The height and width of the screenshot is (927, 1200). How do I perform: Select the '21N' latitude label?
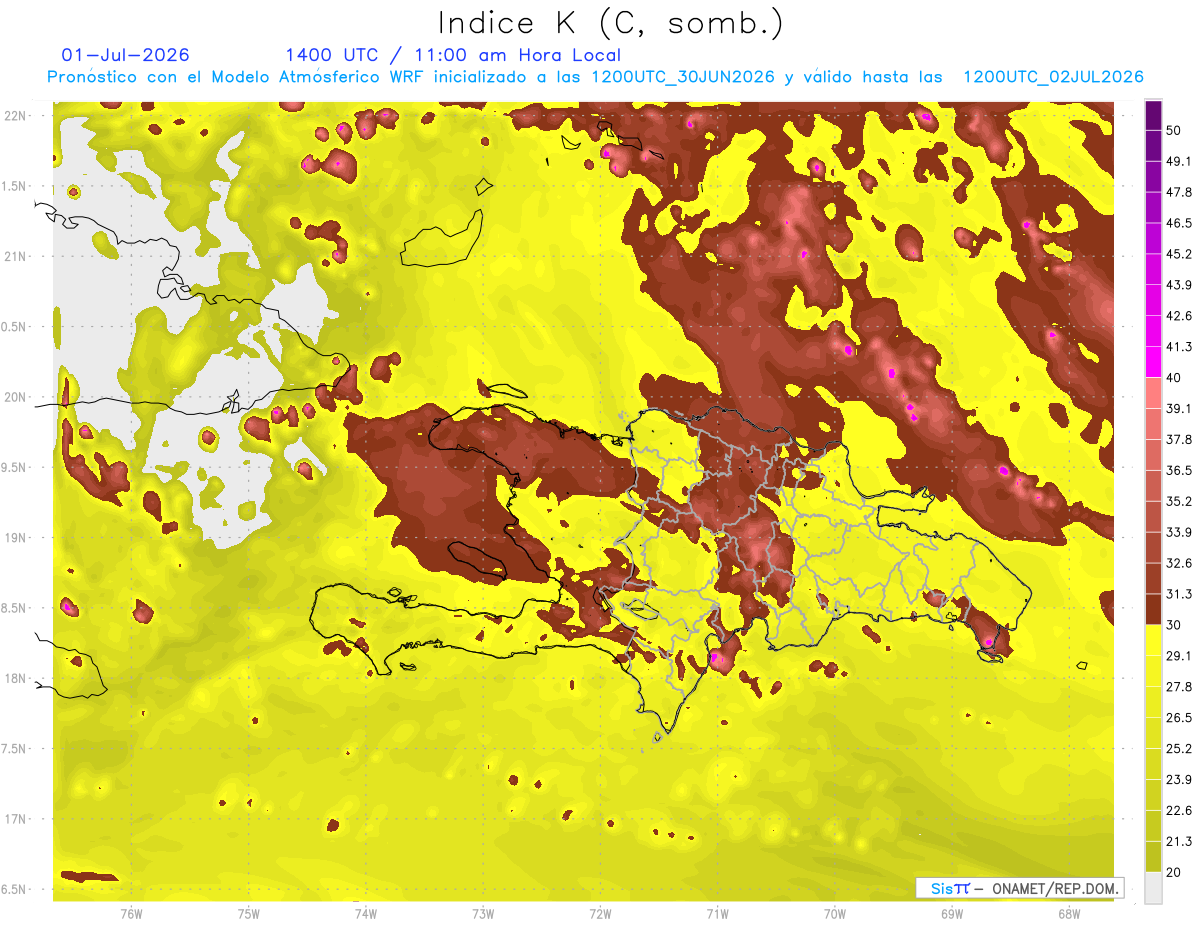(16, 257)
